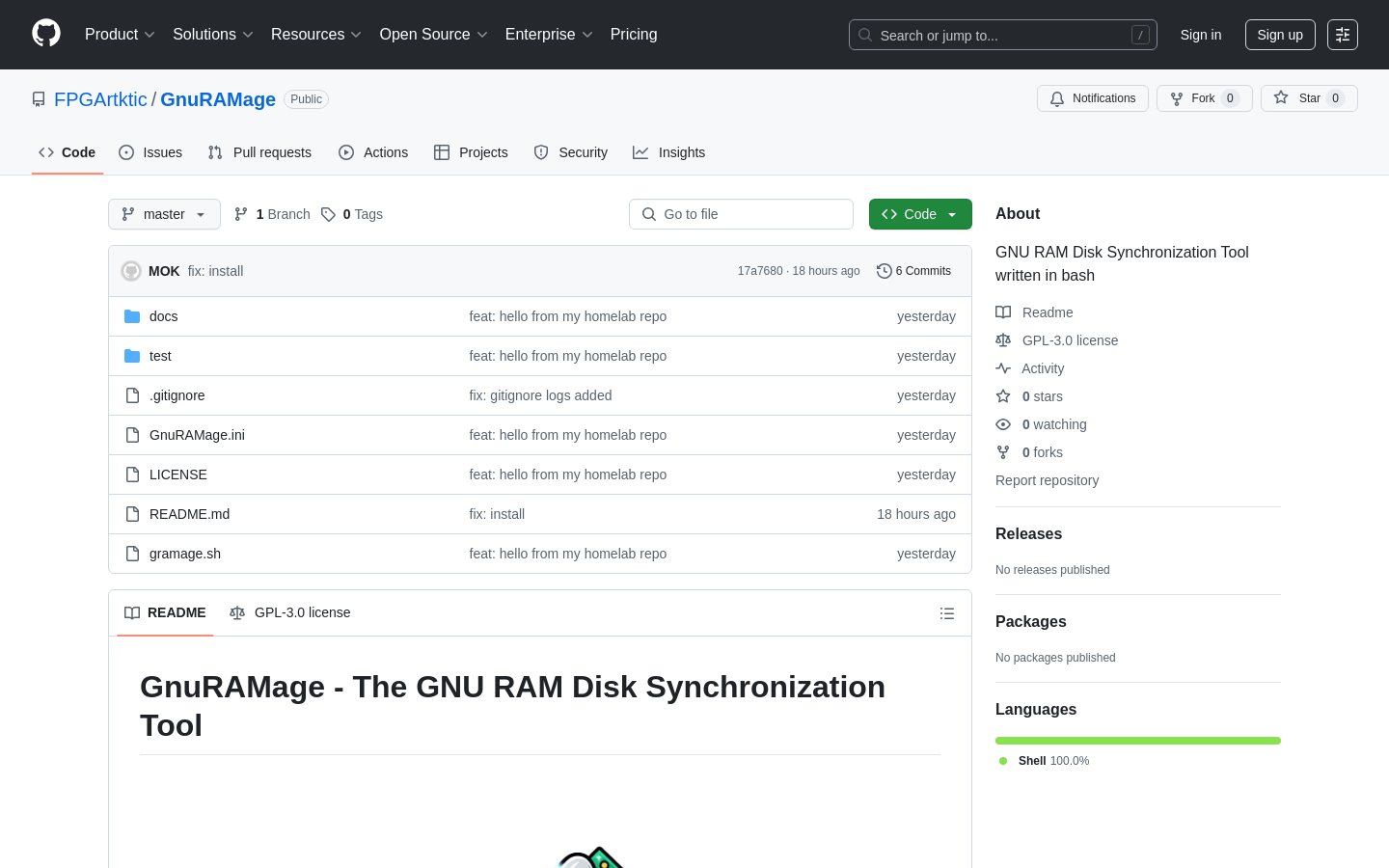Click the Releases heading link
1389x868 pixels.
coord(1028,534)
